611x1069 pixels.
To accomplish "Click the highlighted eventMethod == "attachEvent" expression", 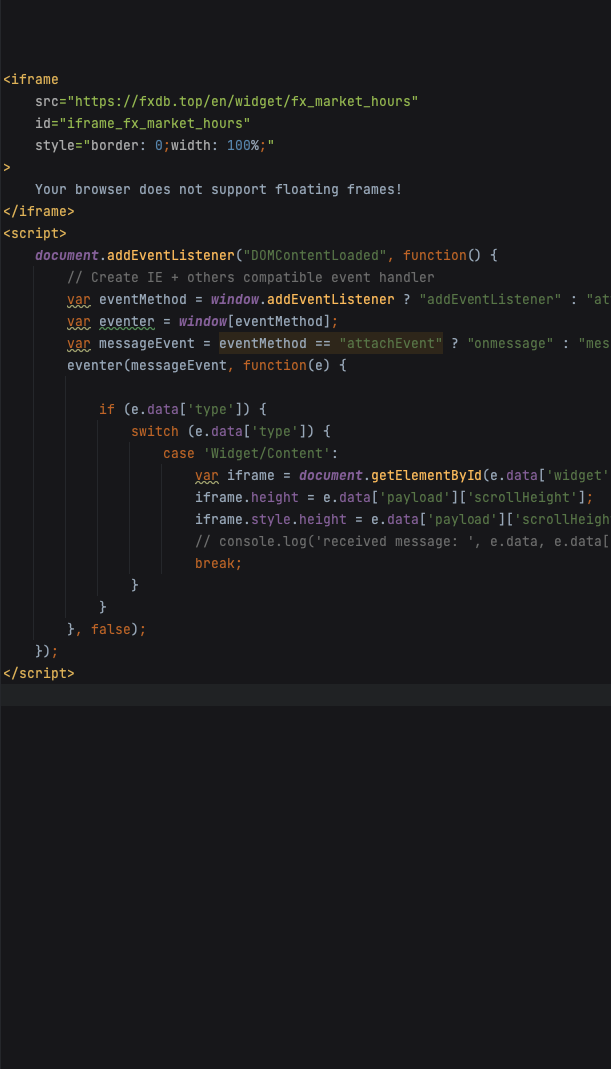I will (x=331, y=343).
